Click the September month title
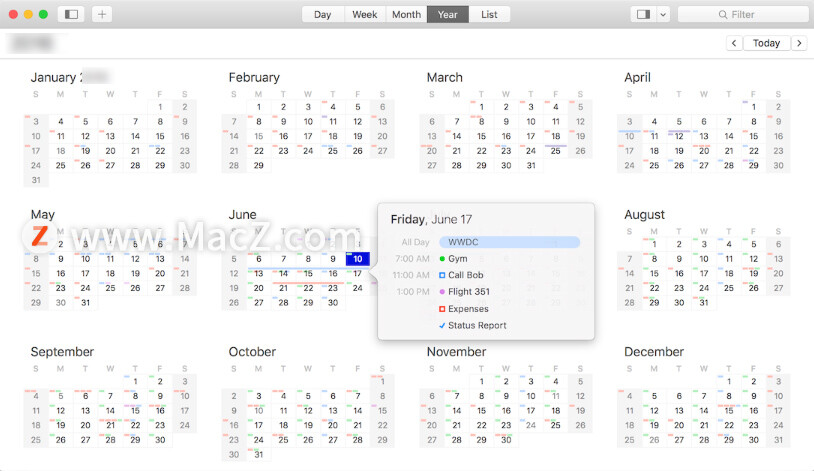The image size is (814, 471). point(62,352)
